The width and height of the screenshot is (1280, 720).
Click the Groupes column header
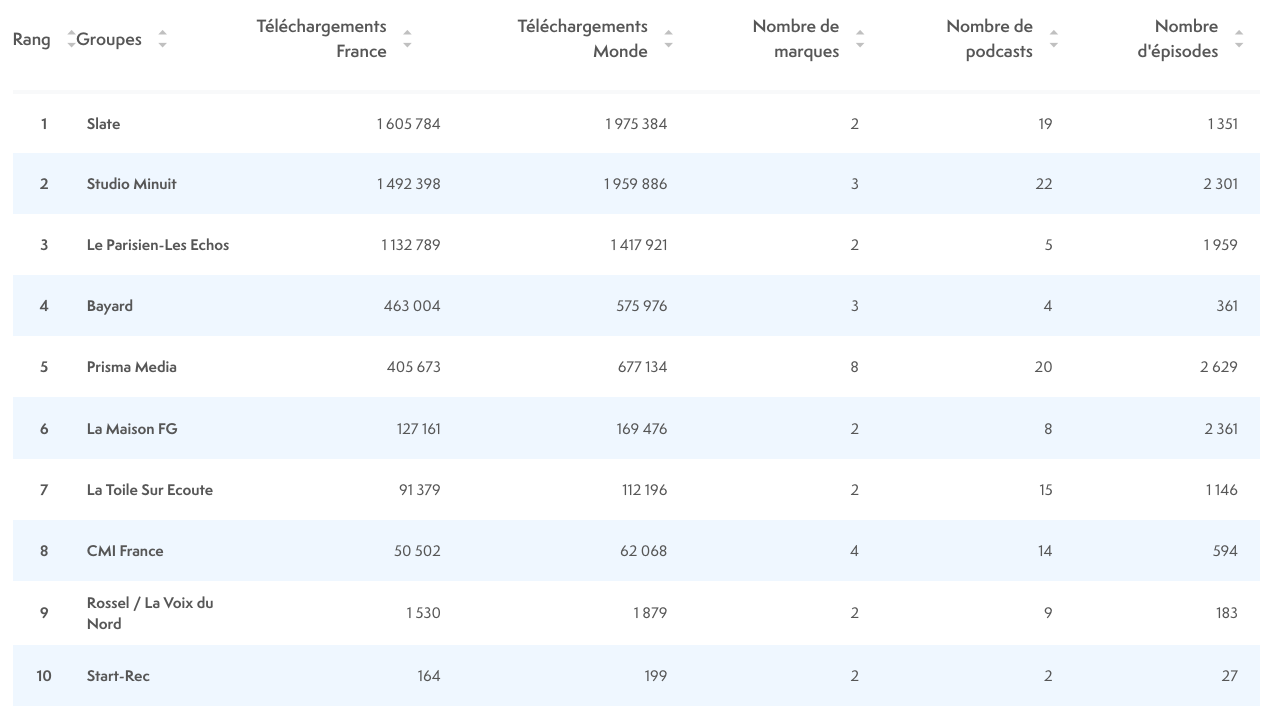pyautogui.click(x=109, y=40)
